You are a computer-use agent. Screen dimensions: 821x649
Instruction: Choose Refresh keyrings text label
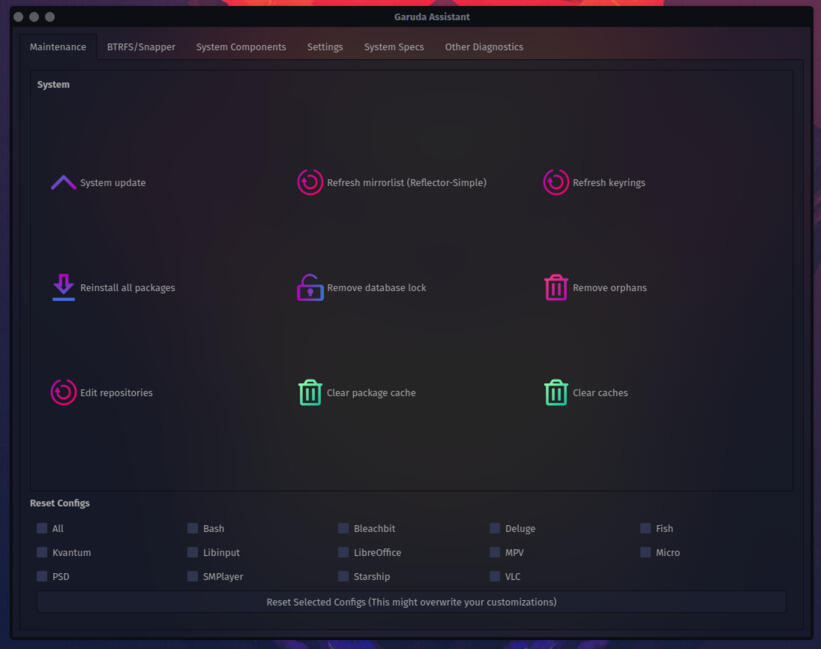pos(608,183)
